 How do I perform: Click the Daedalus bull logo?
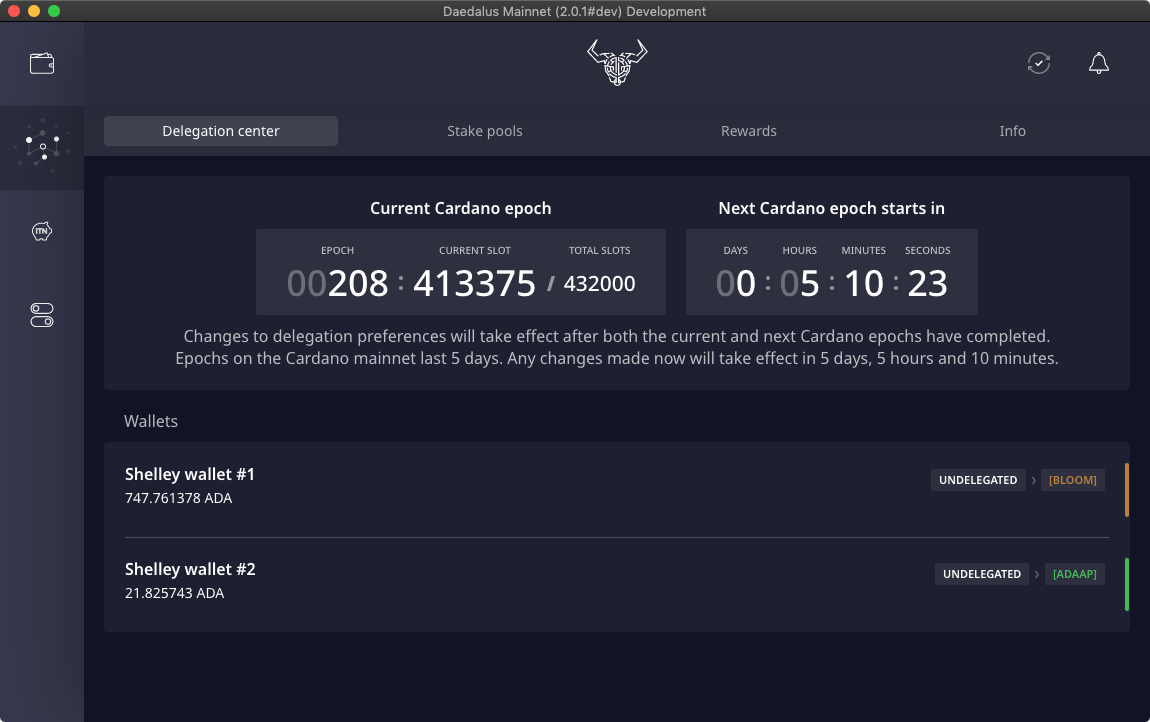[x=617, y=63]
